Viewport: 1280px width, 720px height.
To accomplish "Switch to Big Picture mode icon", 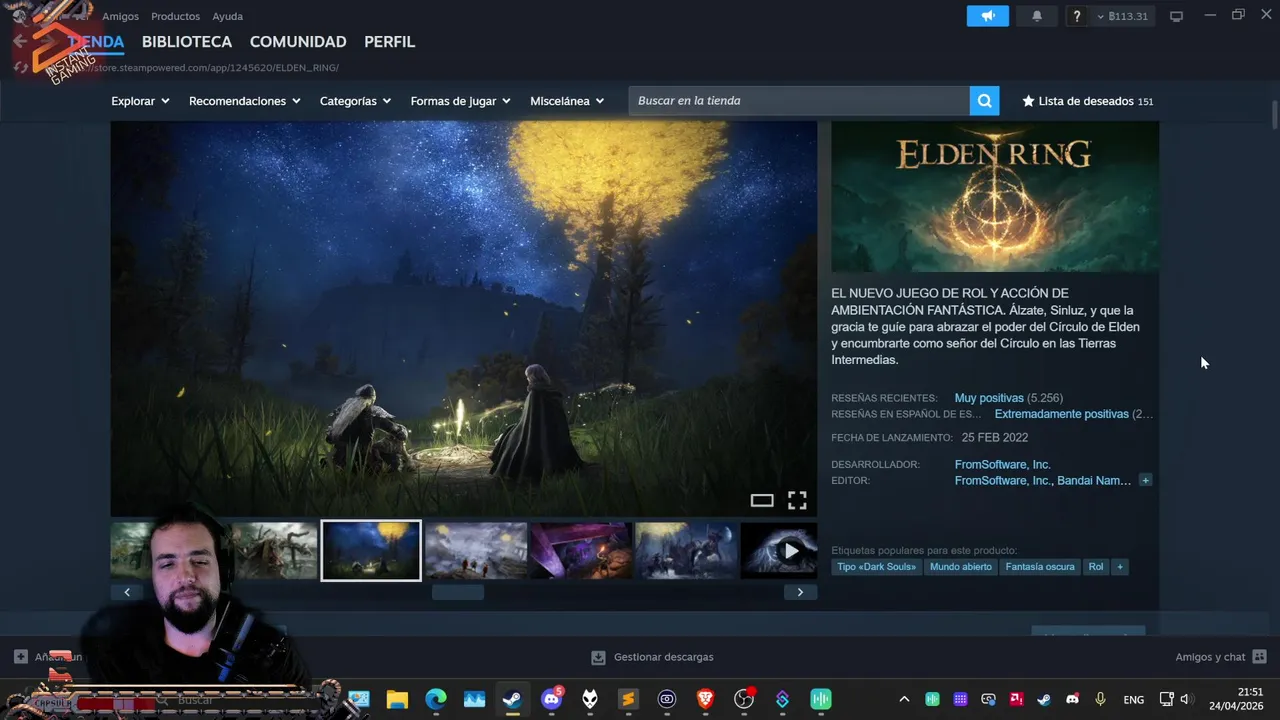I will pyautogui.click(x=1176, y=16).
